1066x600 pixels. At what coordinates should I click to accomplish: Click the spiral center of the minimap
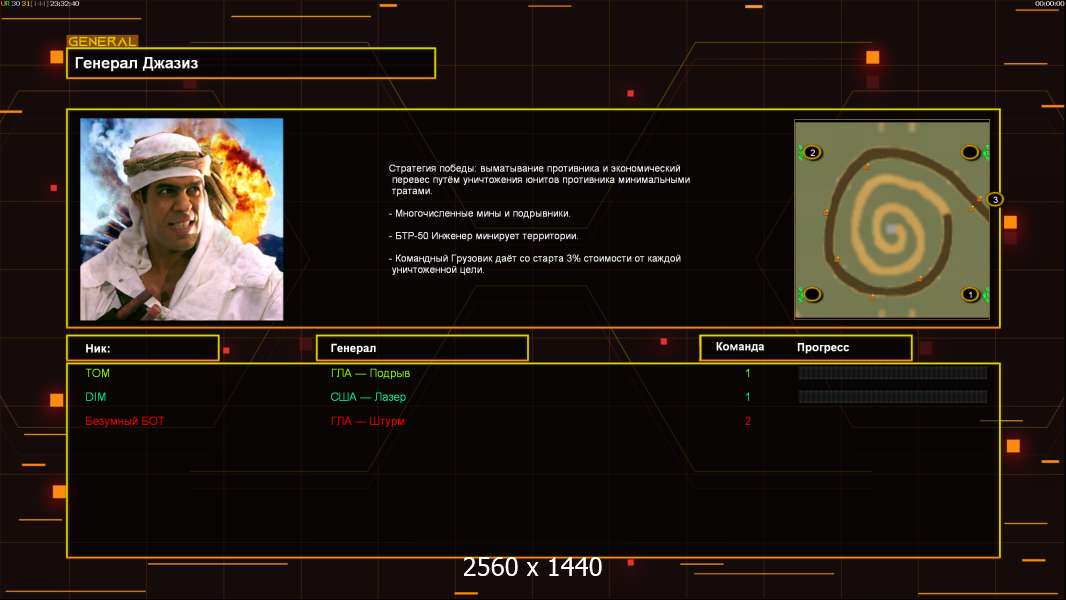[x=891, y=230]
